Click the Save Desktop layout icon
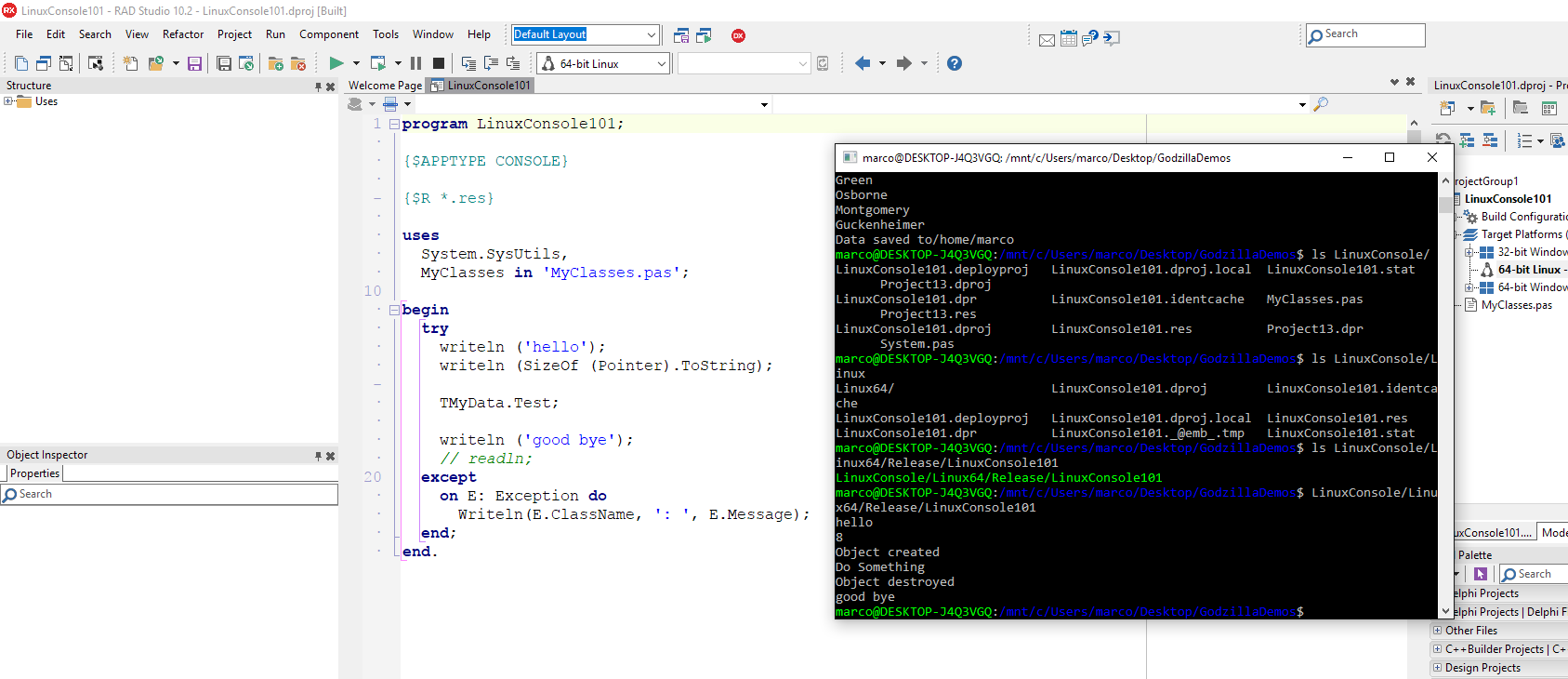This screenshot has width=1568, height=679. (x=681, y=35)
